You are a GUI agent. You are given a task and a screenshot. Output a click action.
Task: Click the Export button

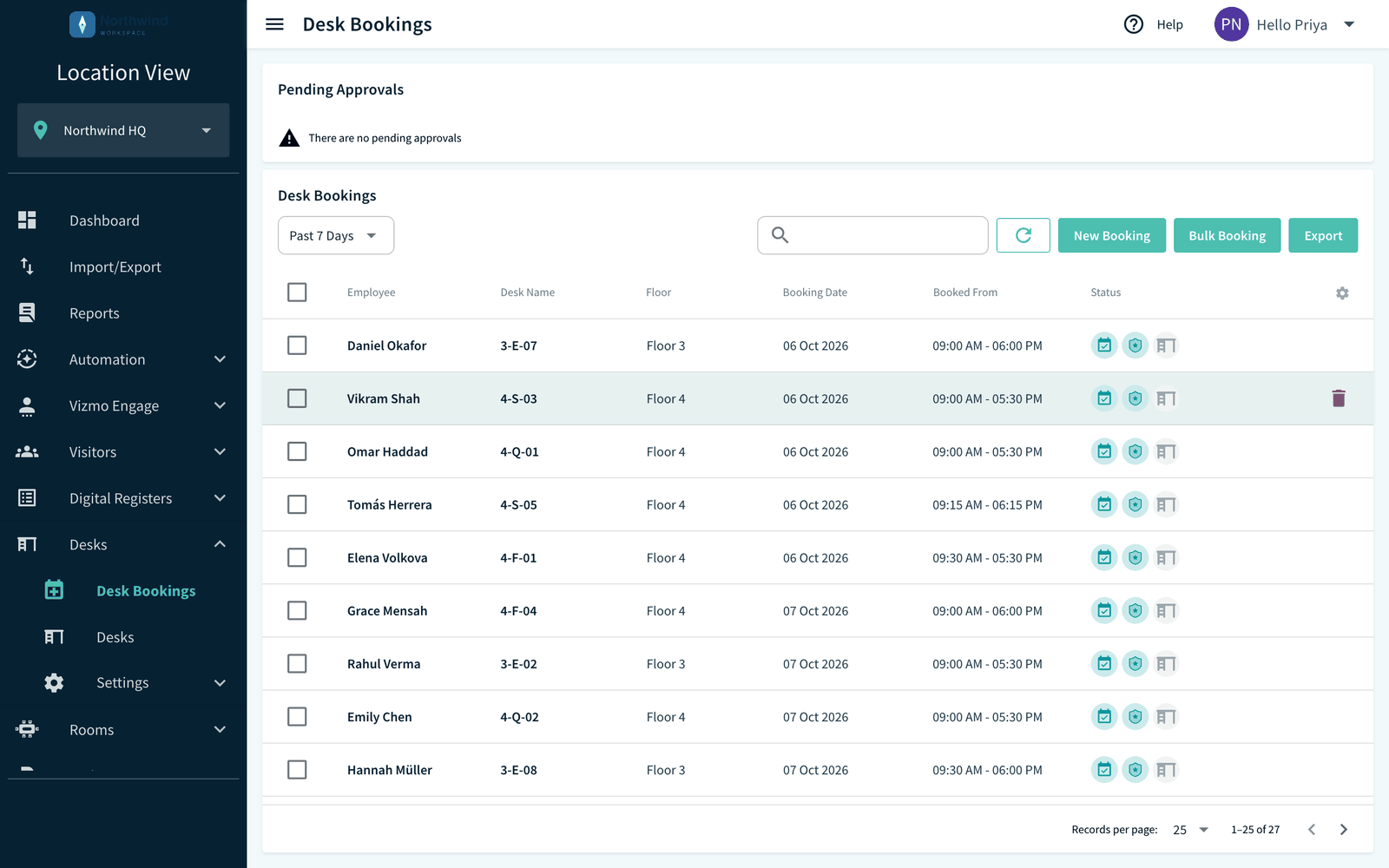pyautogui.click(x=1323, y=235)
